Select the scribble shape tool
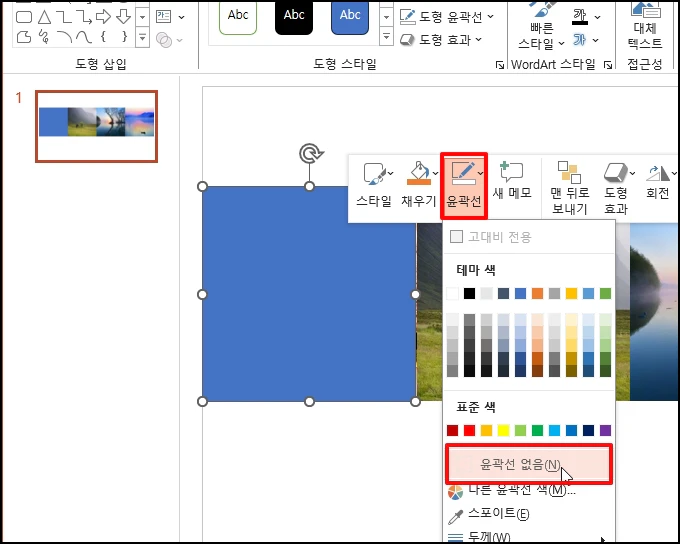The height and width of the screenshot is (544, 680). (43, 37)
